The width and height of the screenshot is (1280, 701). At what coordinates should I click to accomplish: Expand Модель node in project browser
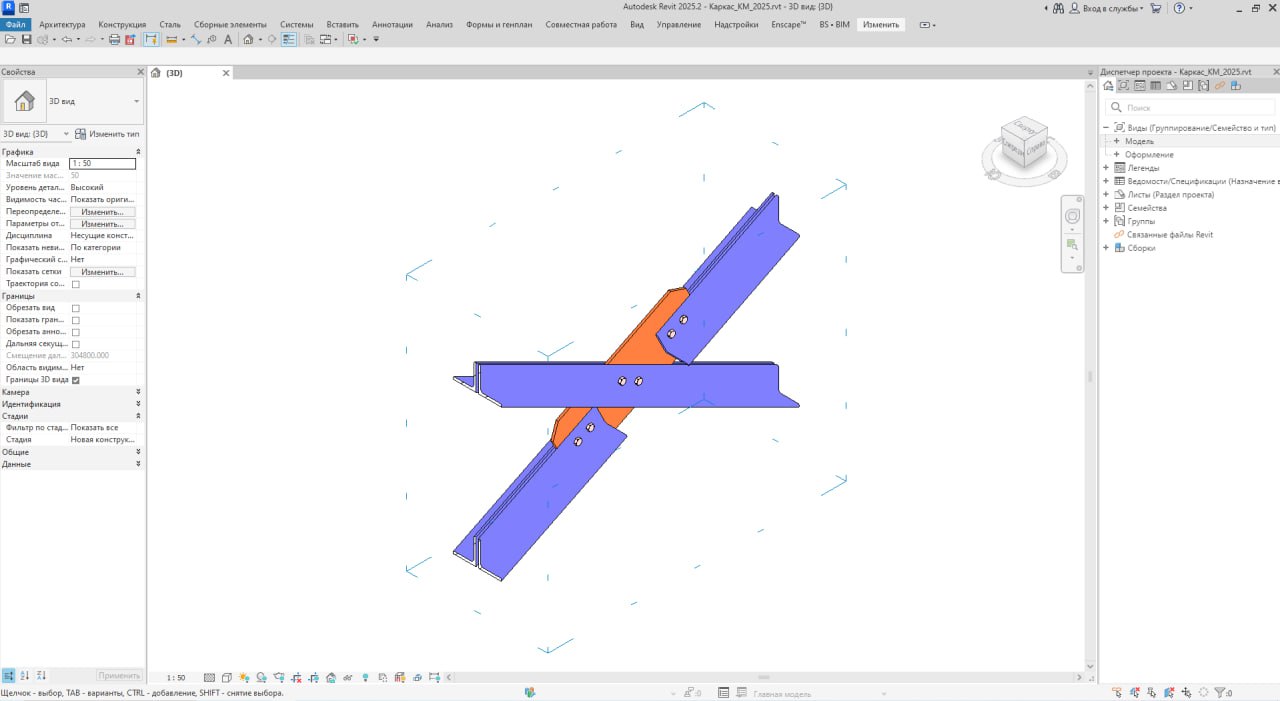(x=1117, y=141)
